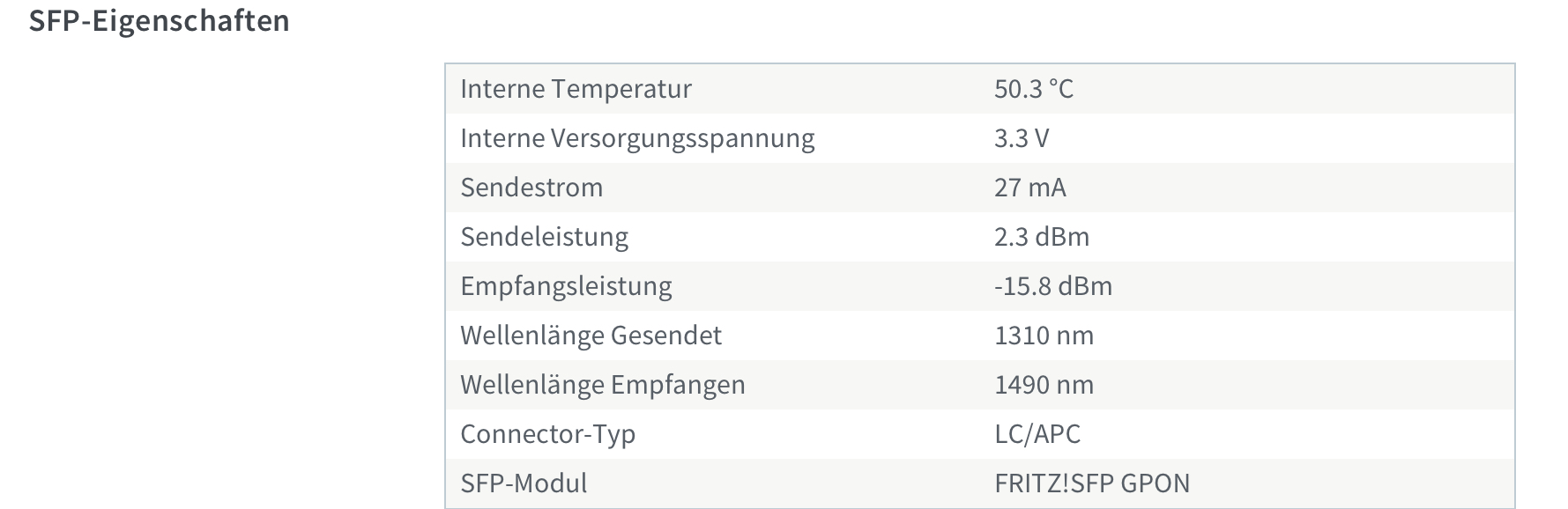Image resolution: width=1568 pixels, height=509 pixels.
Task: Click the LC/APC connector value
Action: [1037, 434]
